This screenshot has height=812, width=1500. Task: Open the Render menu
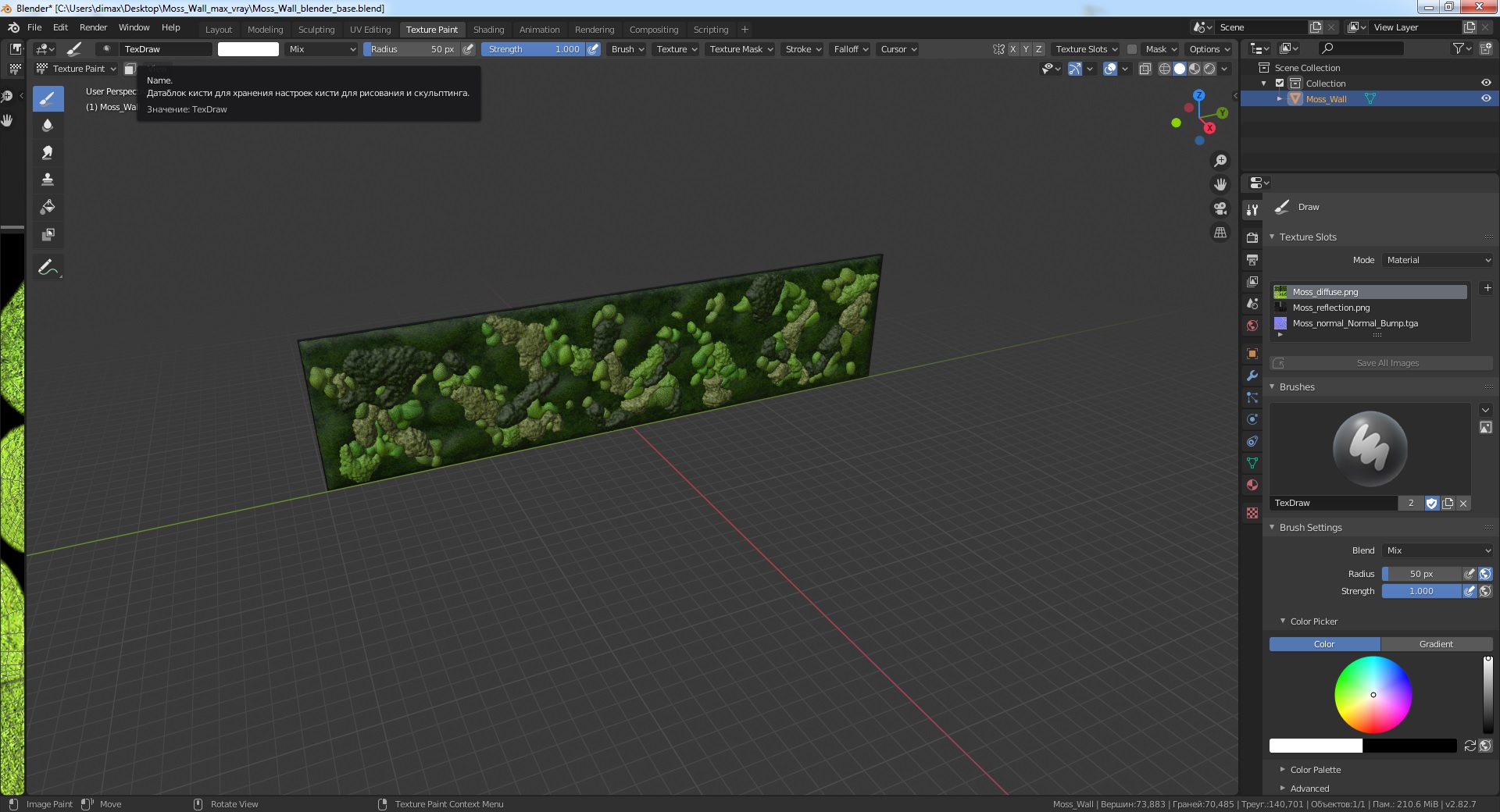click(93, 27)
